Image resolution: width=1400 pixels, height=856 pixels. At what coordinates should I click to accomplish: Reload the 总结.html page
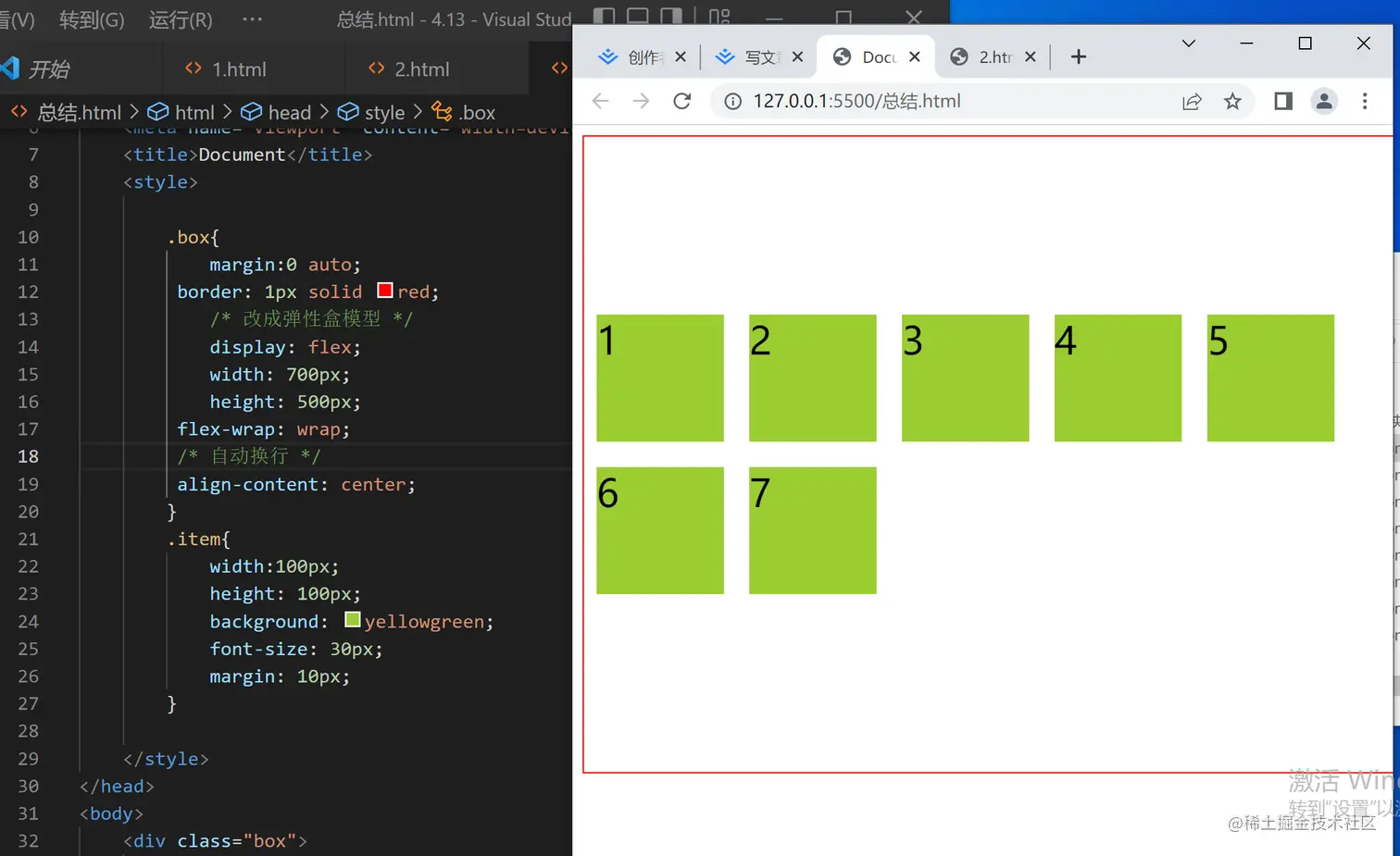pos(682,101)
